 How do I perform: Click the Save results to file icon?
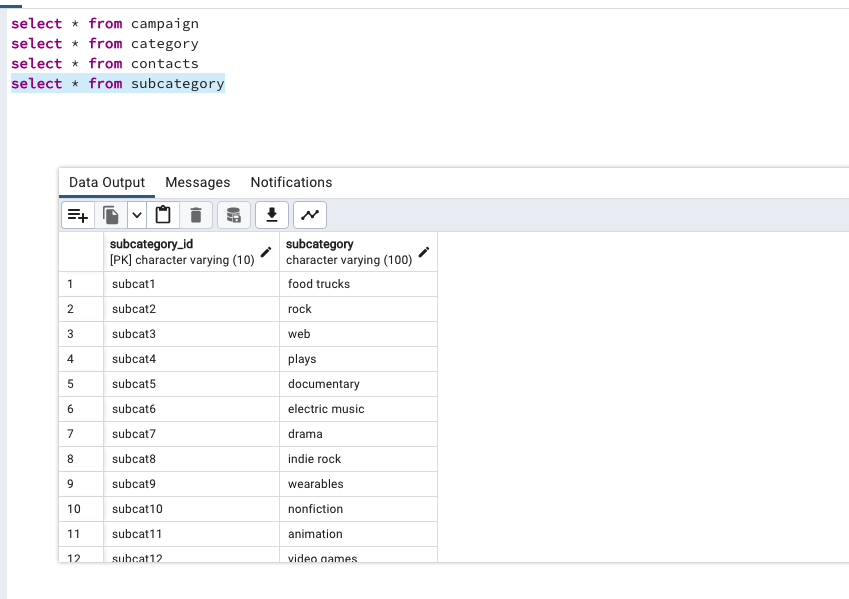click(x=271, y=214)
